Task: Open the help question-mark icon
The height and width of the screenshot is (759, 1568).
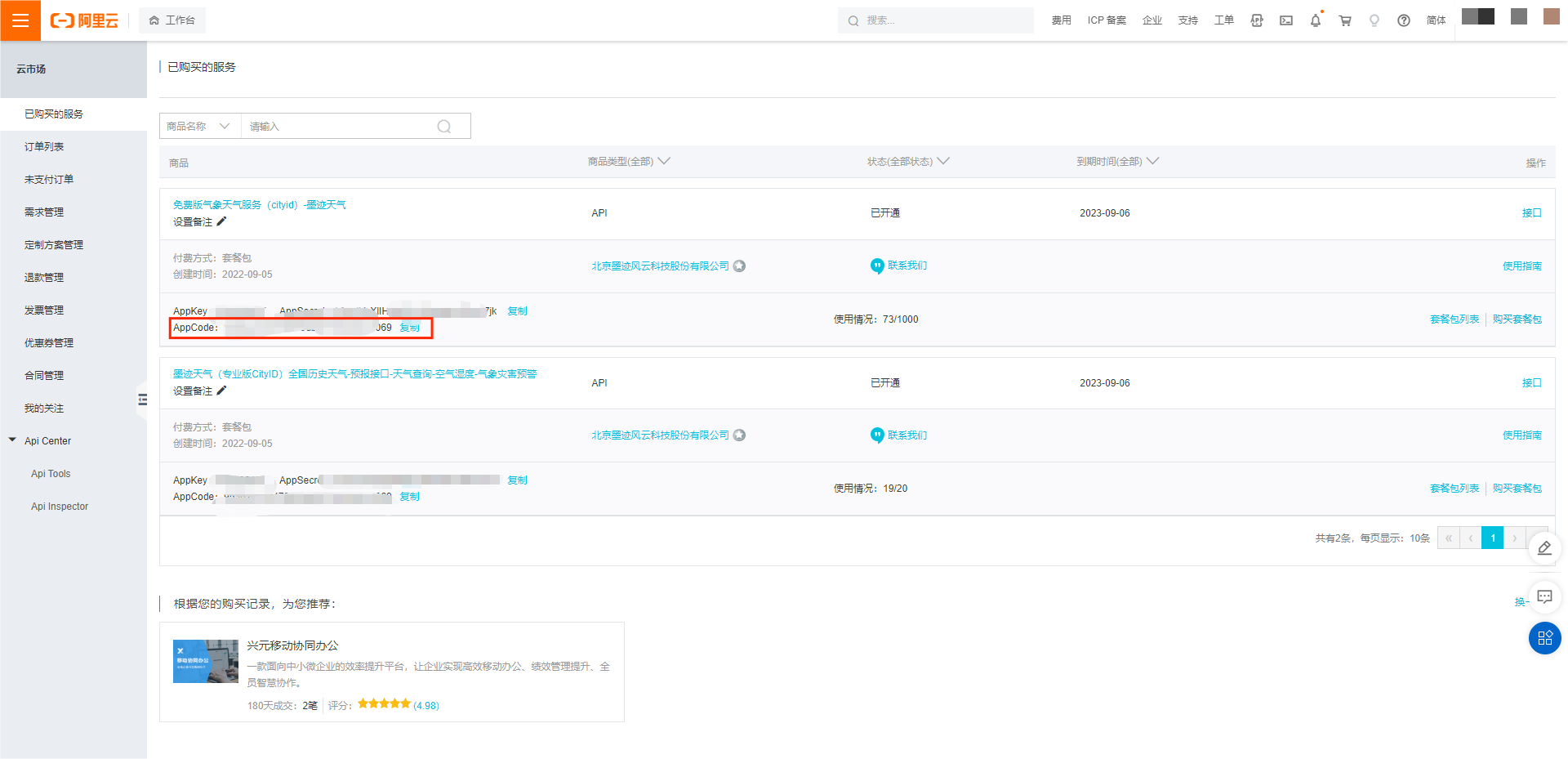Action: [x=1404, y=20]
